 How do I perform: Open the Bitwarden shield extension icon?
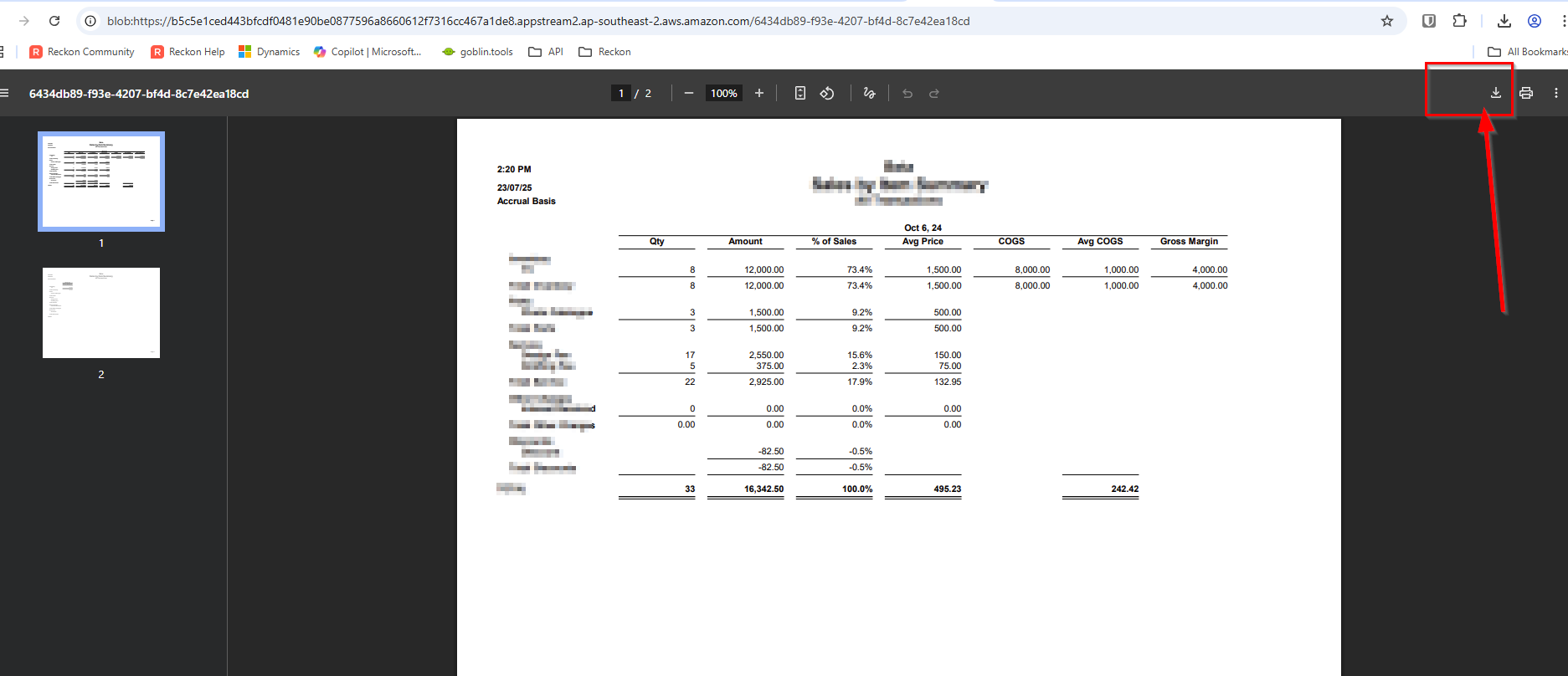pyautogui.click(x=1429, y=21)
